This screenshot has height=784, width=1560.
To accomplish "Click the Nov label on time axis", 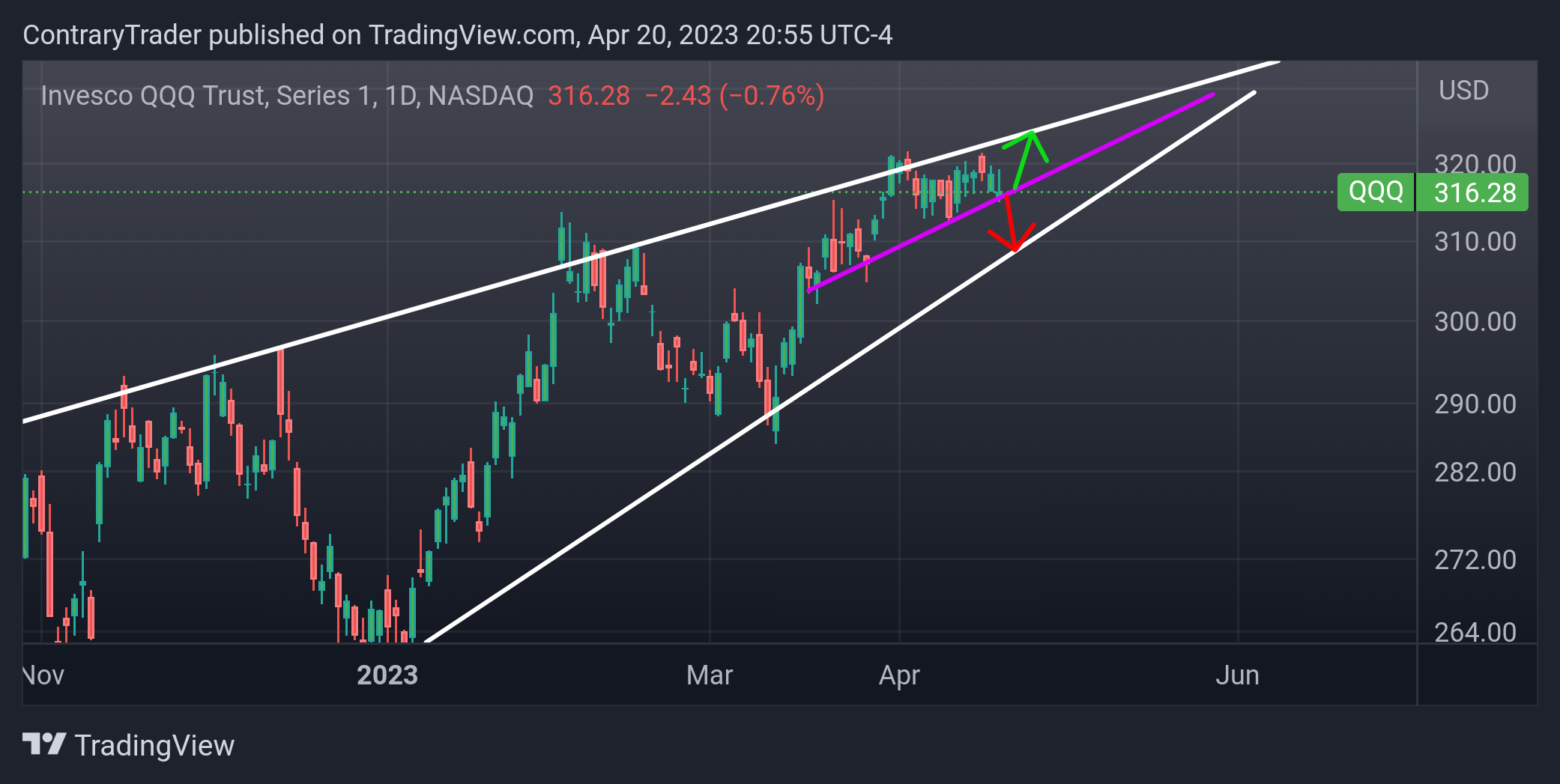I will (43, 675).
